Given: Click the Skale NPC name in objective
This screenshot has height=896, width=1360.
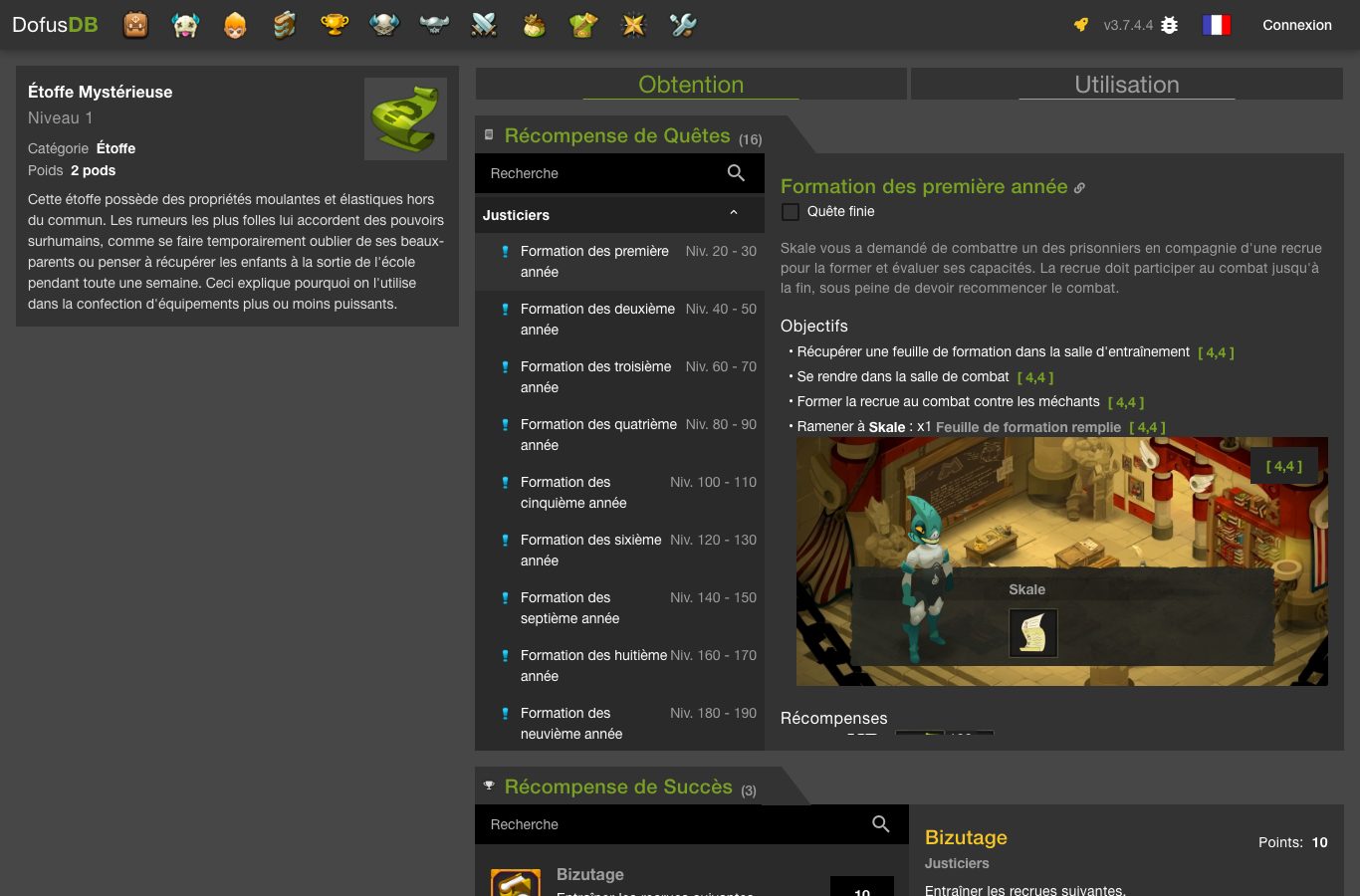Looking at the screenshot, I should [x=887, y=427].
